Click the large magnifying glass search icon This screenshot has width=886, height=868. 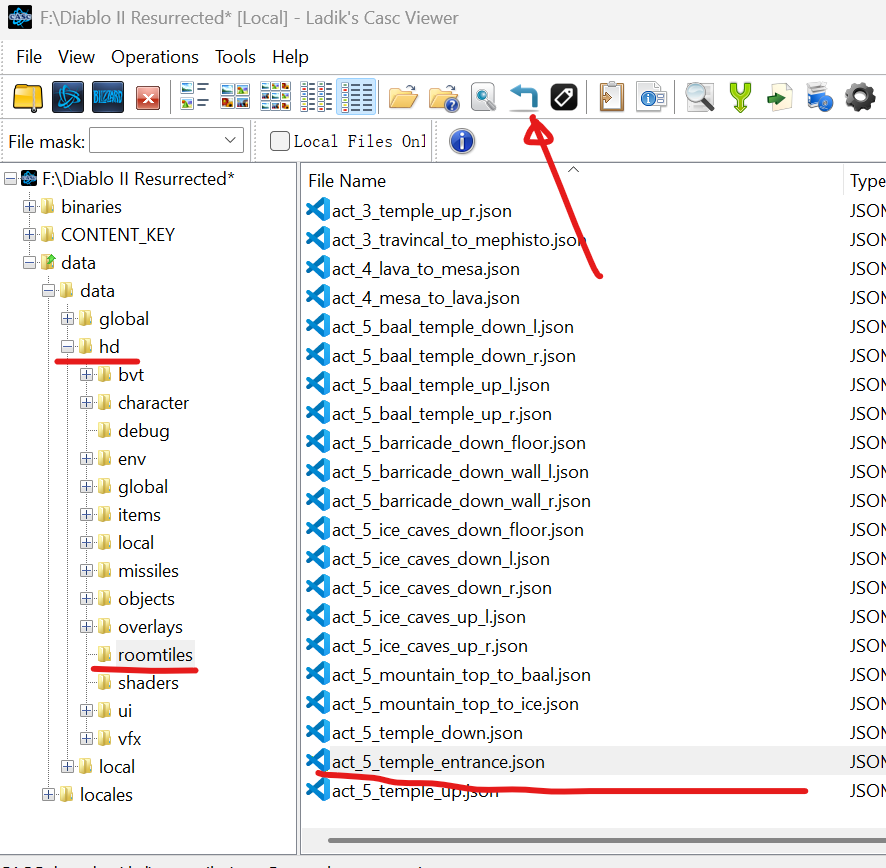700,97
